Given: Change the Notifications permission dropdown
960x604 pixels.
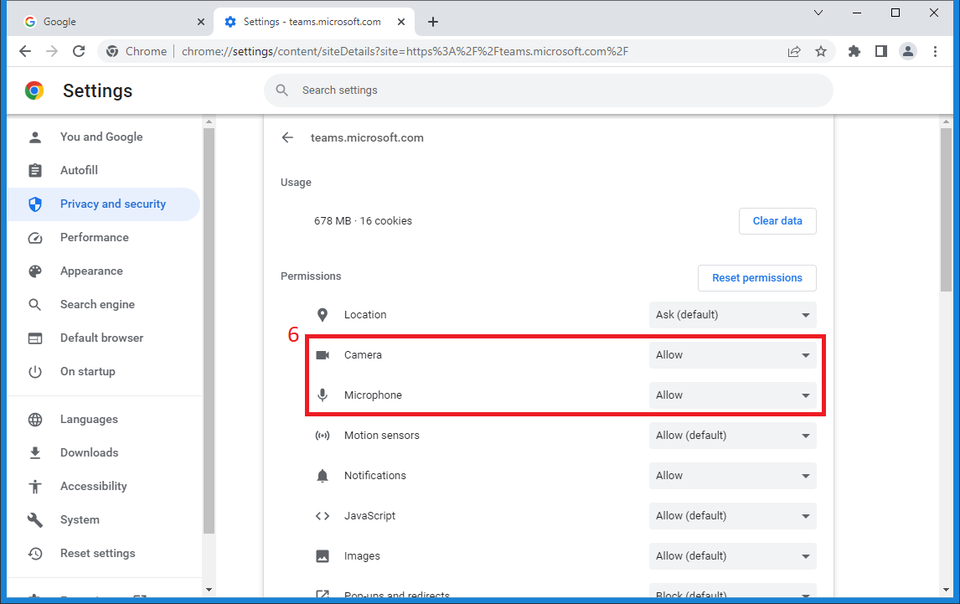Looking at the screenshot, I should pyautogui.click(x=732, y=476).
